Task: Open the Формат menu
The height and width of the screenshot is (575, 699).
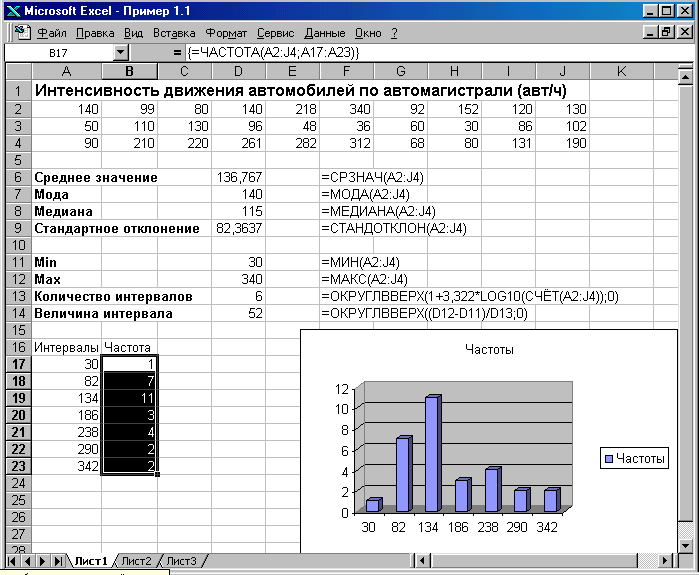Action: point(226,33)
